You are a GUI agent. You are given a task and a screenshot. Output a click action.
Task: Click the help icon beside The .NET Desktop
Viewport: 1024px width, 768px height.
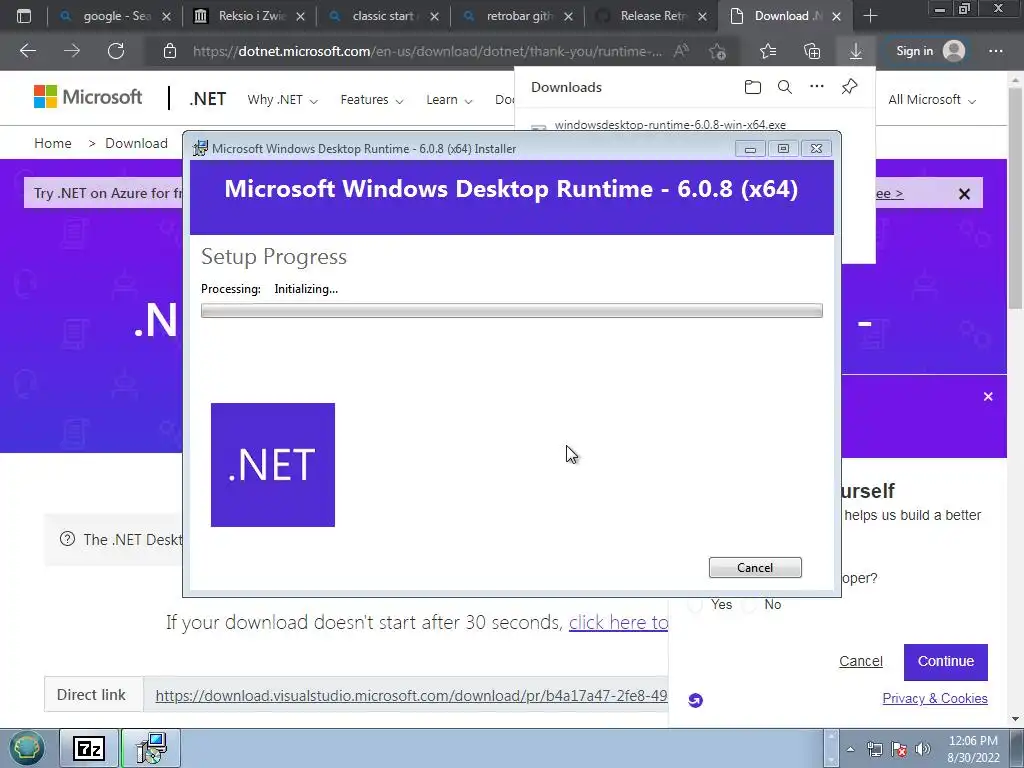67,539
